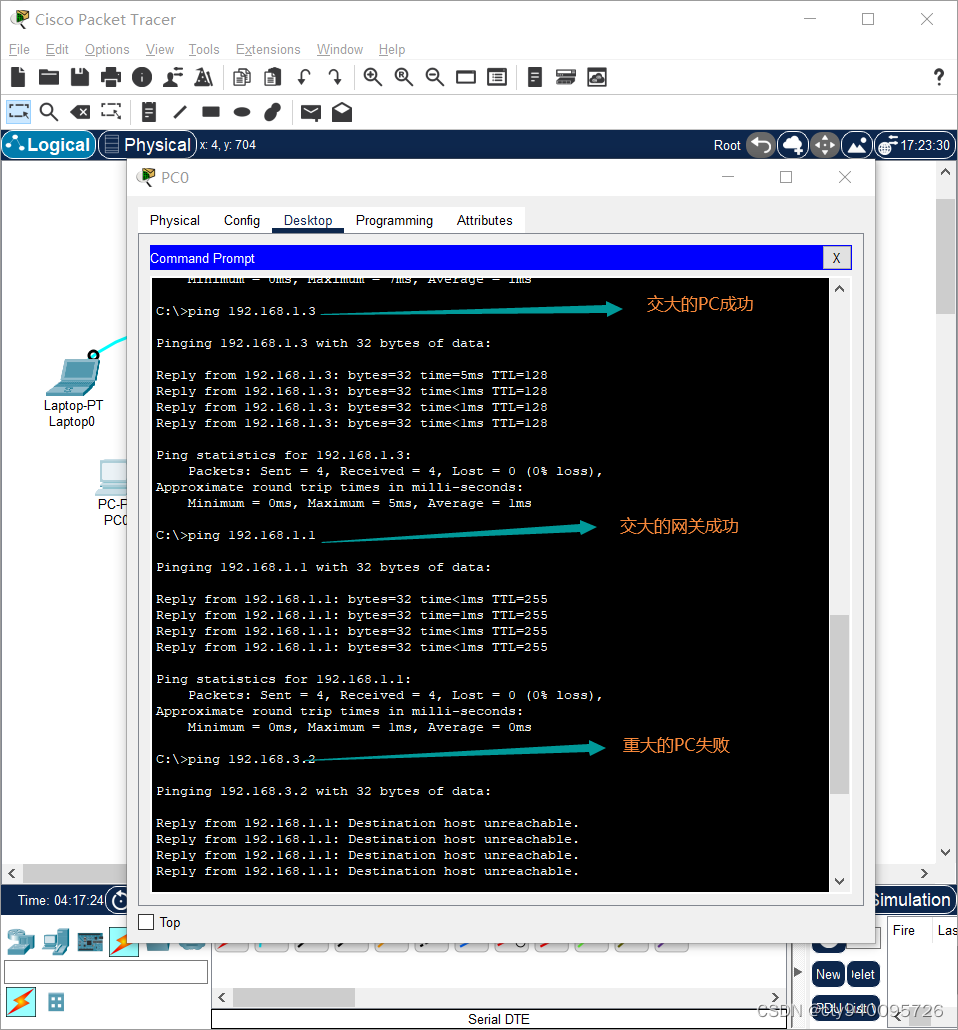
Task: Open the Physical tab in PC0
Action: tap(175, 221)
